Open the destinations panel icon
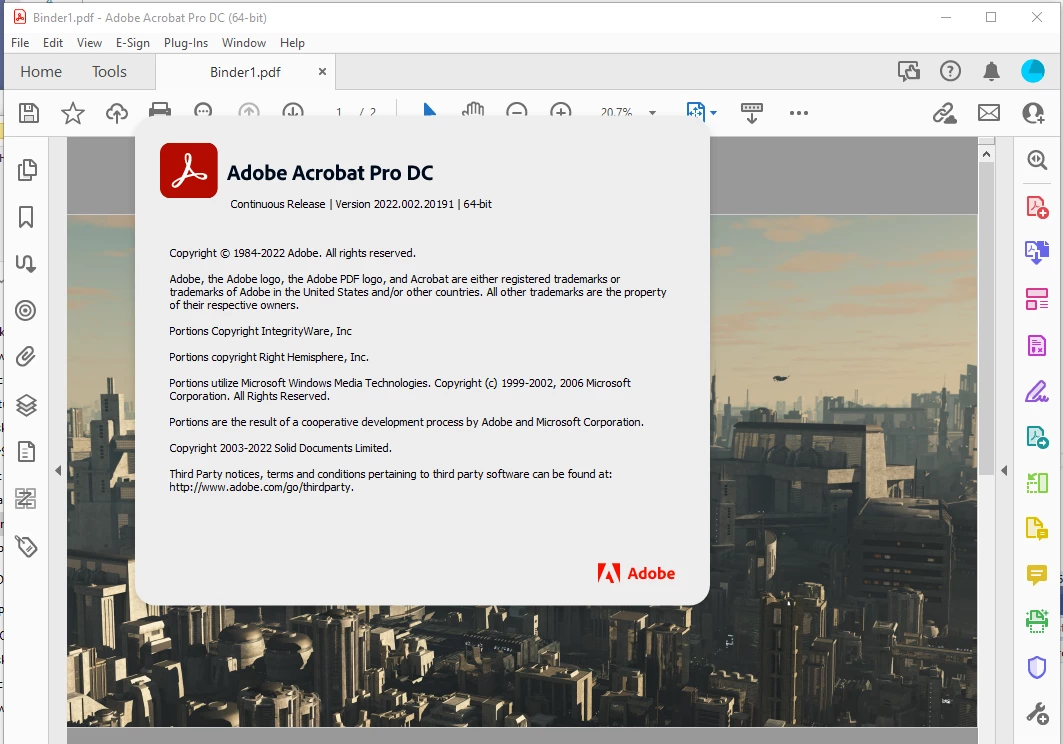 pyautogui.click(x=26, y=311)
